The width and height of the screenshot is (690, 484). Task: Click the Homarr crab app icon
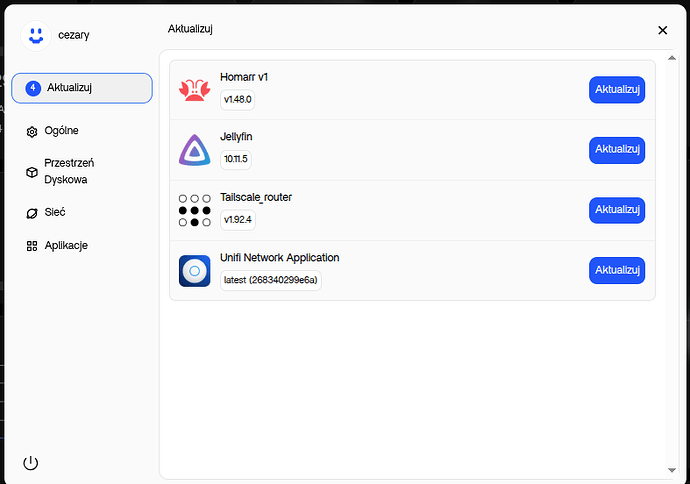click(195, 90)
